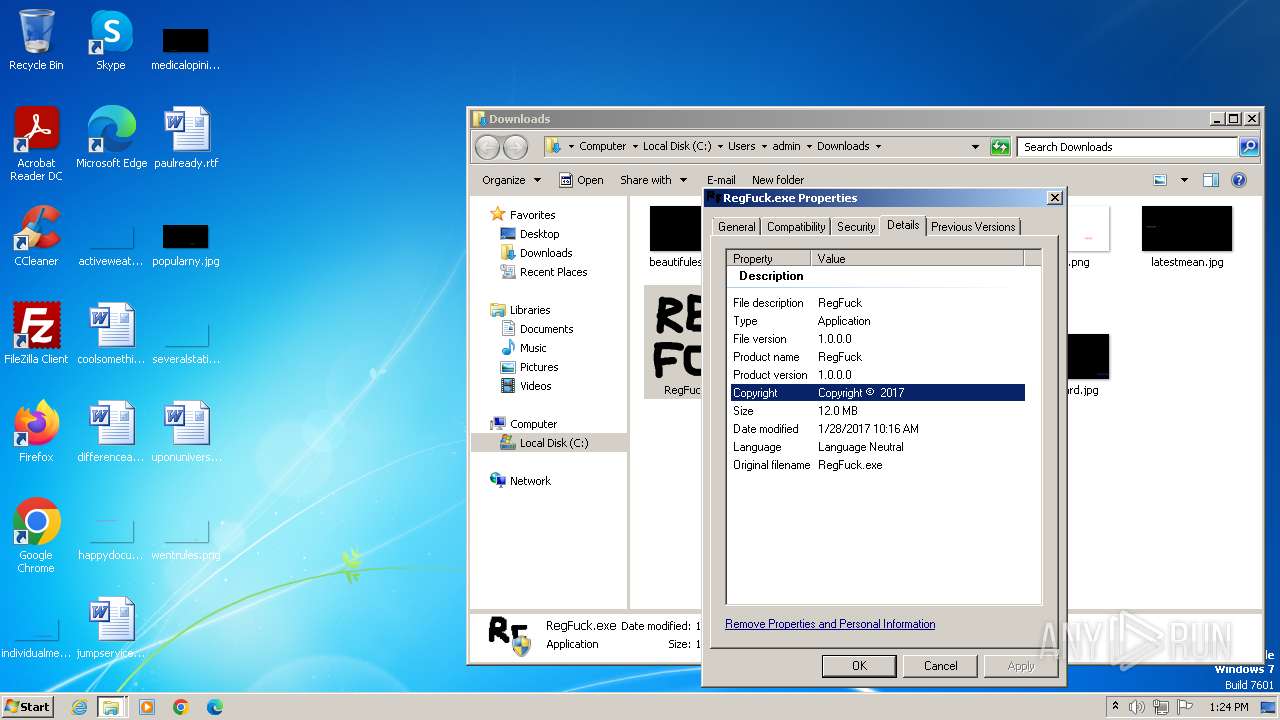Select the jumpservice... Word document icon
This screenshot has height=720, width=1280.
pos(111,627)
